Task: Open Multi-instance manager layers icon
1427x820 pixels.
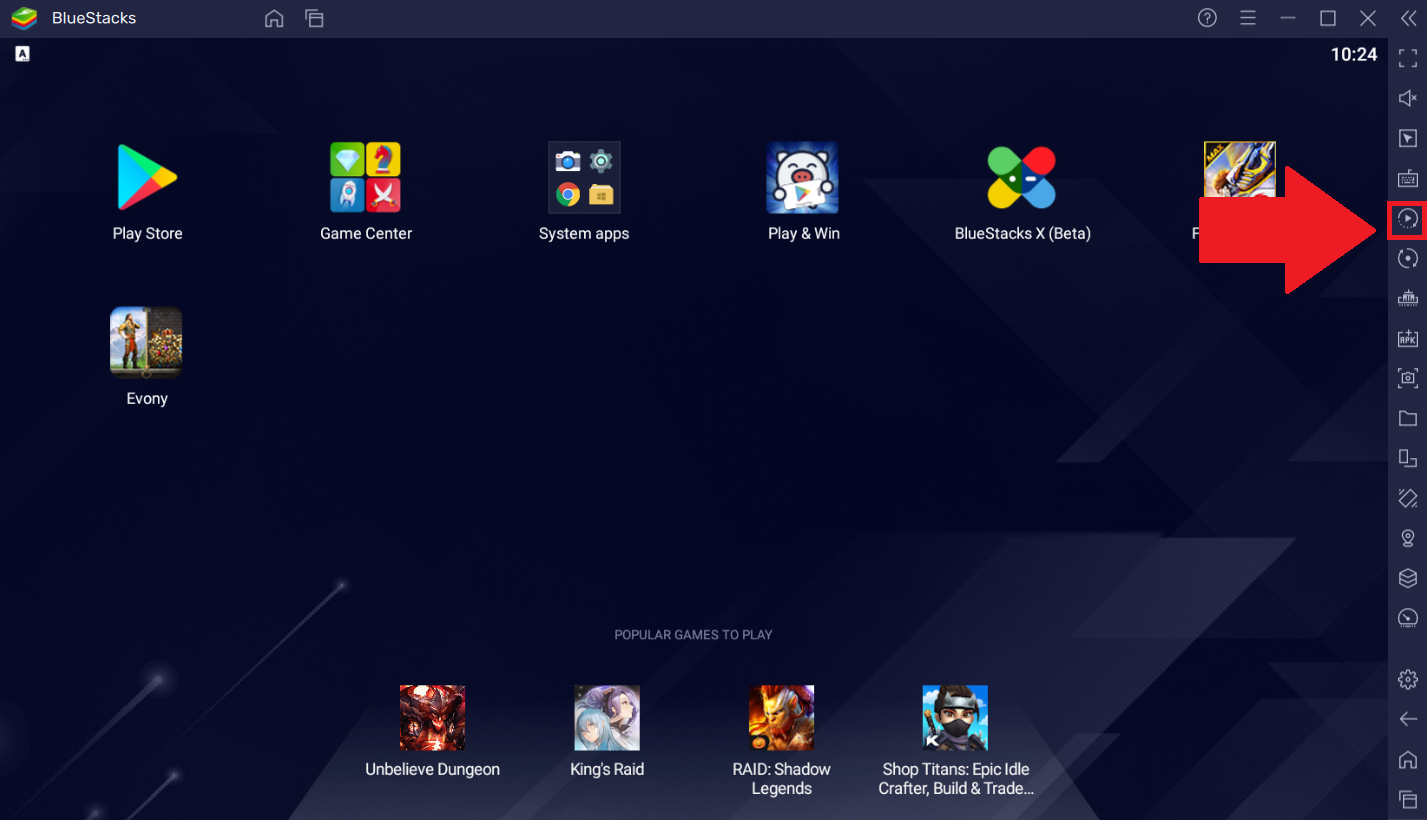Action: pyautogui.click(x=1407, y=578)
